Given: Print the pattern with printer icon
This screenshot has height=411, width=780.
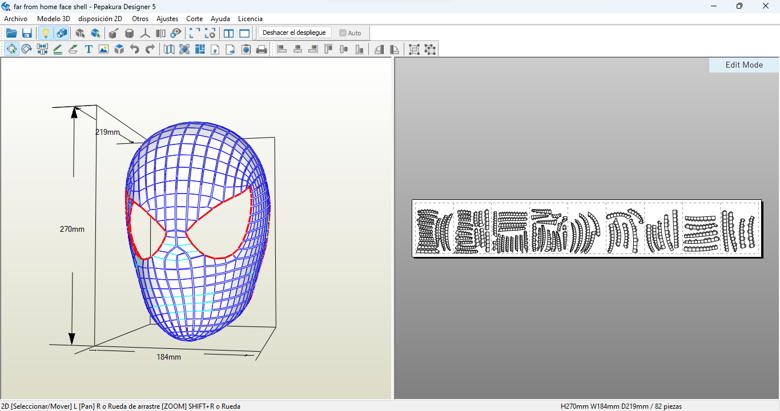Looking at the screenshot, I should (x=261, y=49).
